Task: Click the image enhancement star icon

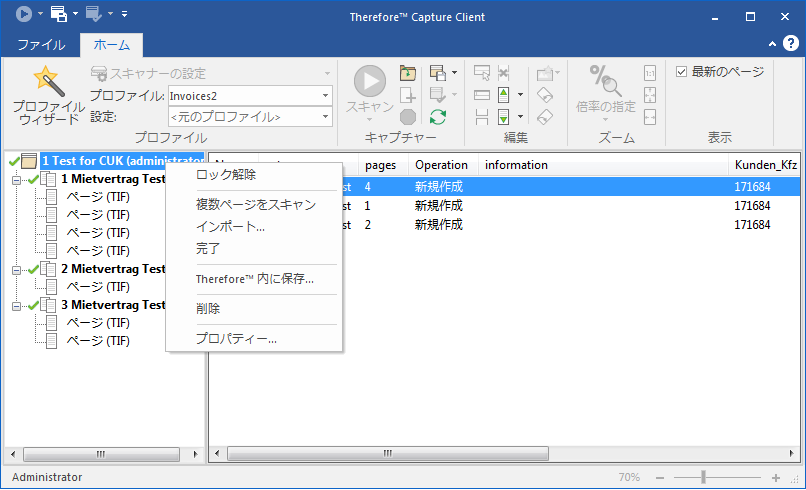Action: (x=545, y=73)
